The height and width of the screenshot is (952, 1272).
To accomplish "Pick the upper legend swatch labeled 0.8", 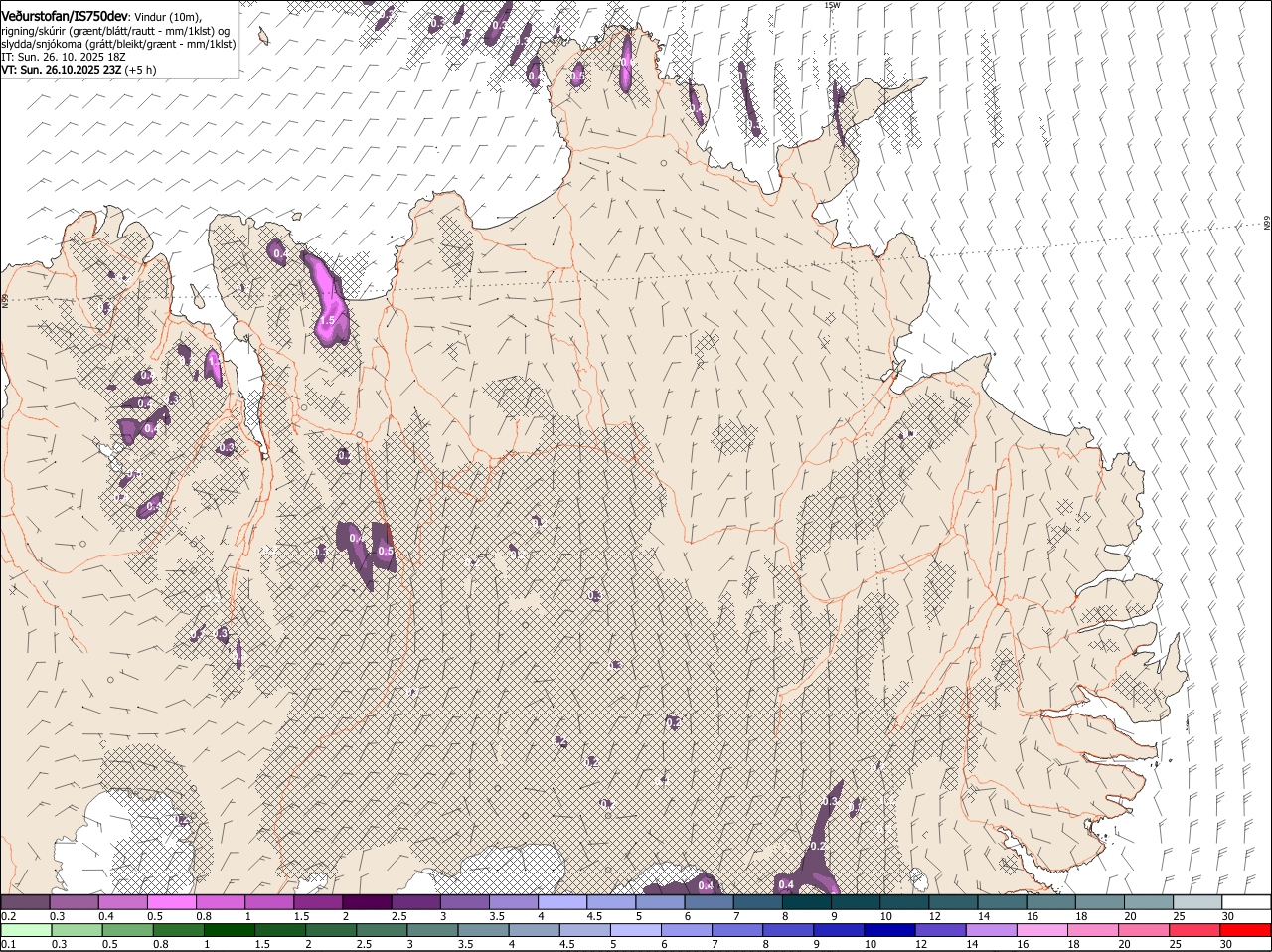I will (220, 902).
